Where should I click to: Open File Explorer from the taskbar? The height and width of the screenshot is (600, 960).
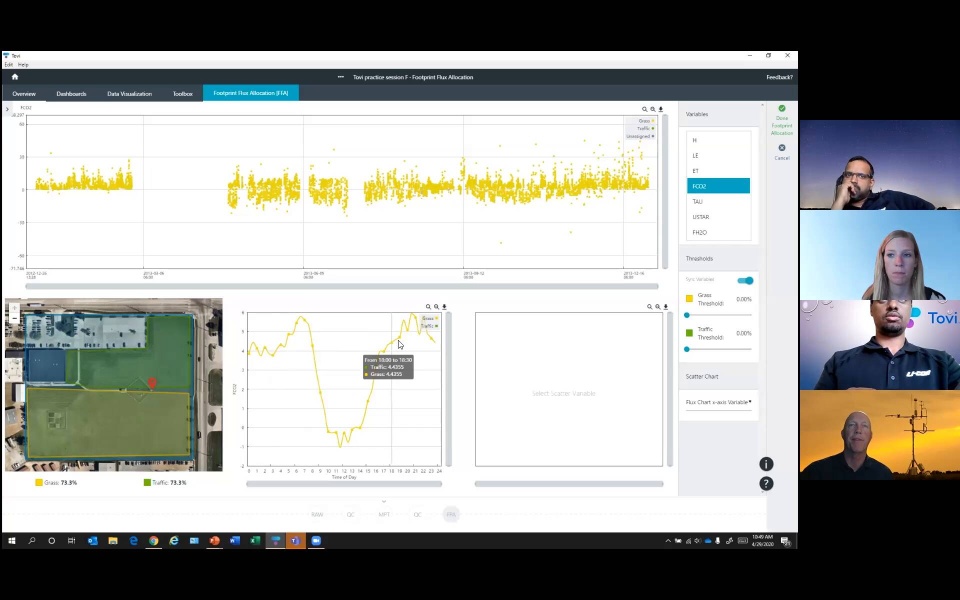point(113,541)
